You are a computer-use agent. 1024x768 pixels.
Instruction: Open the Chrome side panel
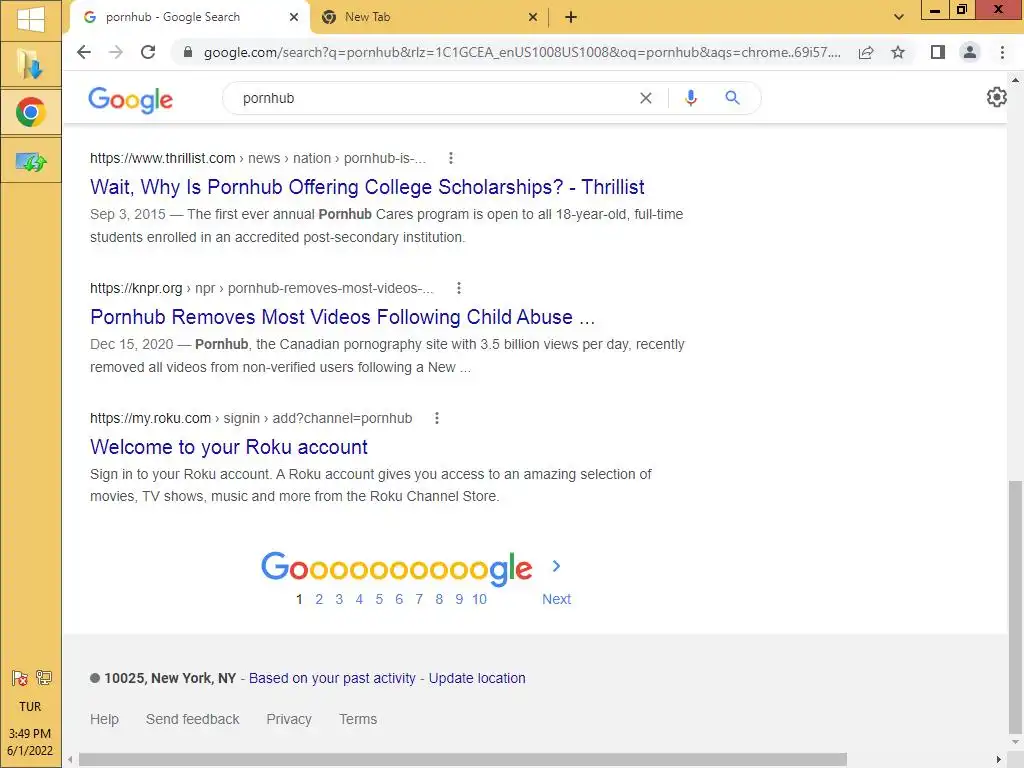938,52
